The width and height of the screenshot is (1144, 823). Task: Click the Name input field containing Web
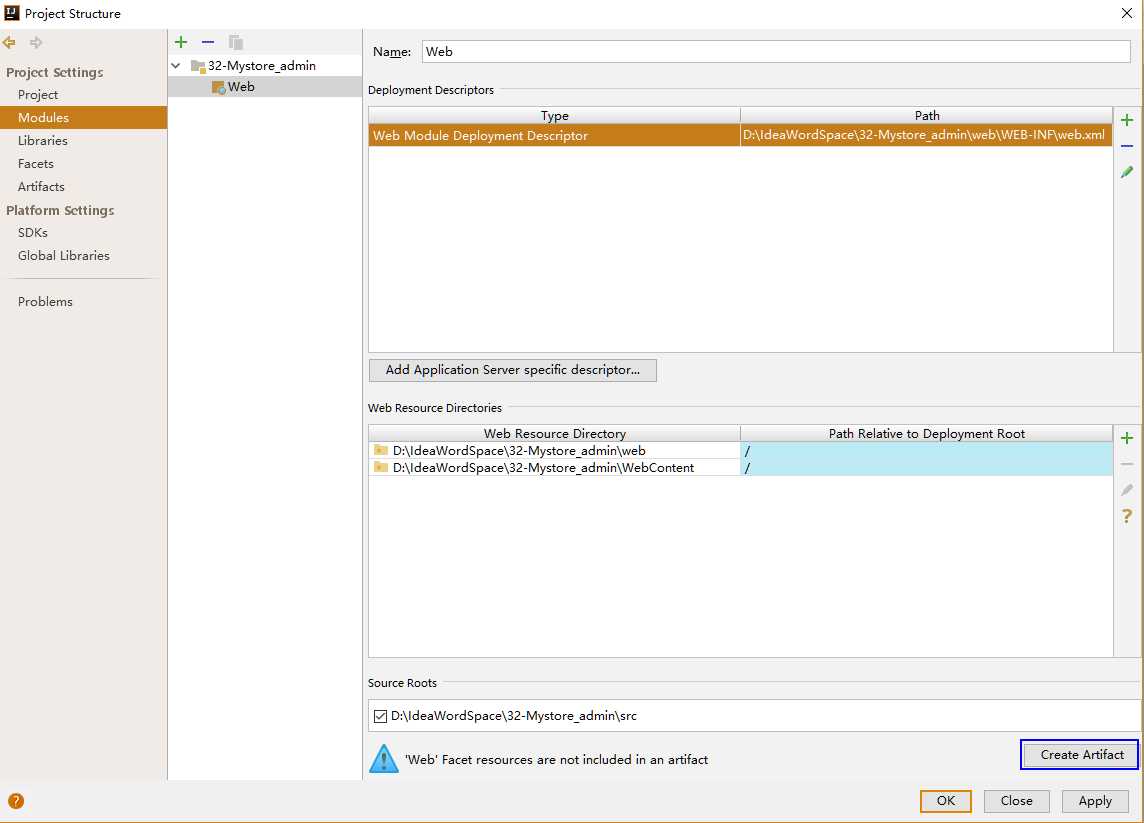tap(776, 51)
